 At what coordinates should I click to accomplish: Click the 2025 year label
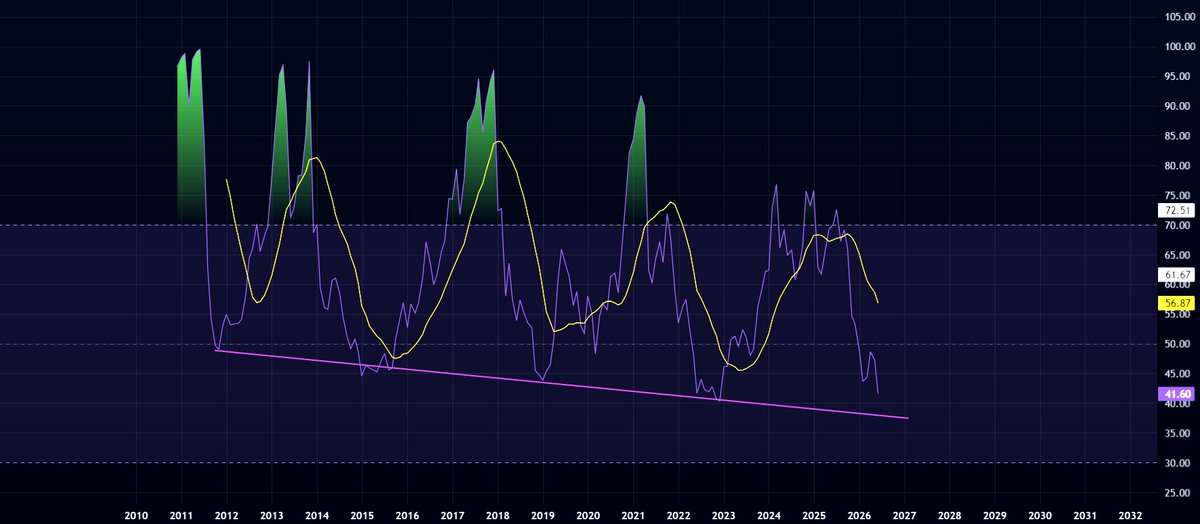[x=814, y=514]
